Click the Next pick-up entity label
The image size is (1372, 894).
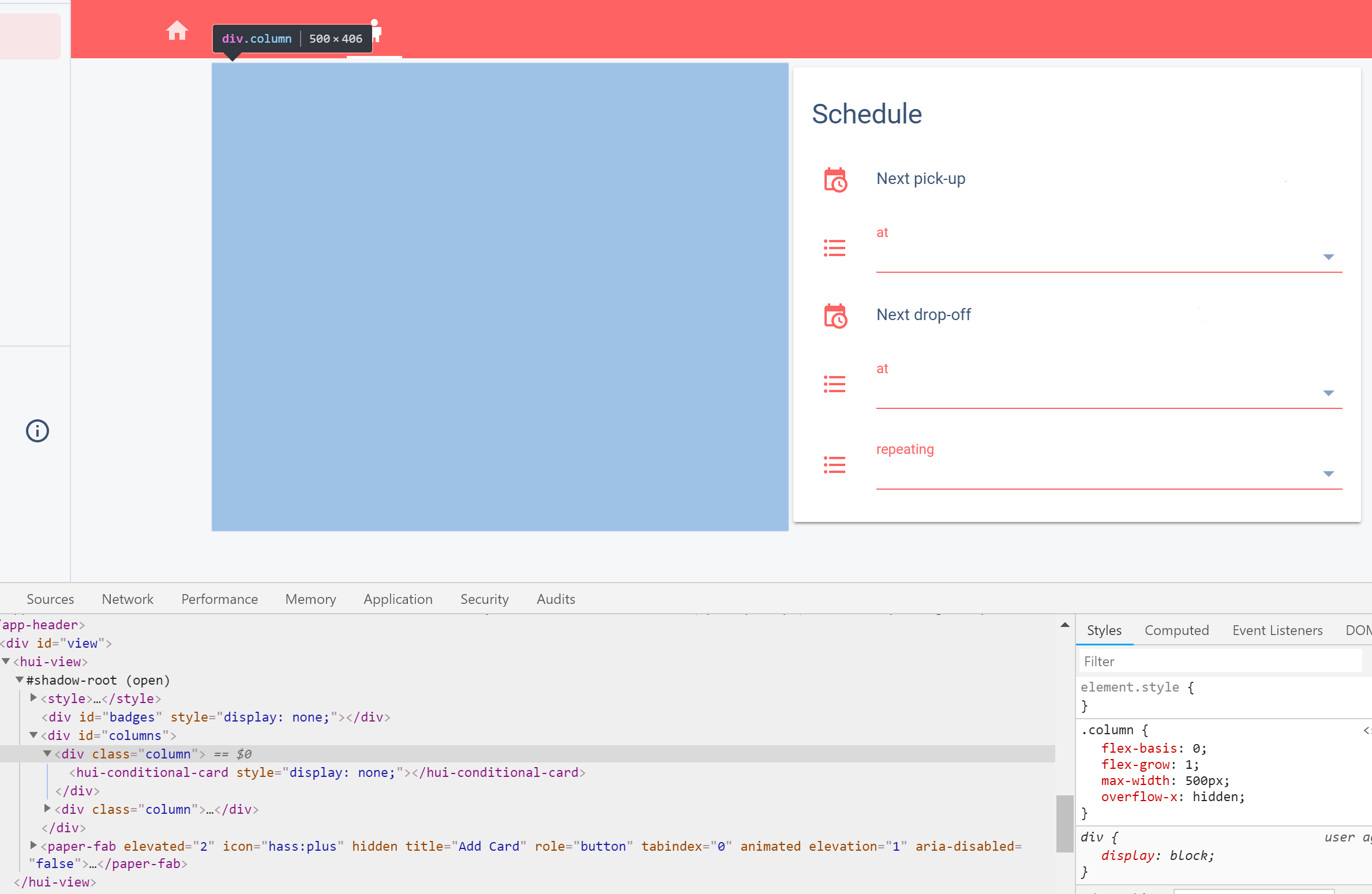click(920, 179)
